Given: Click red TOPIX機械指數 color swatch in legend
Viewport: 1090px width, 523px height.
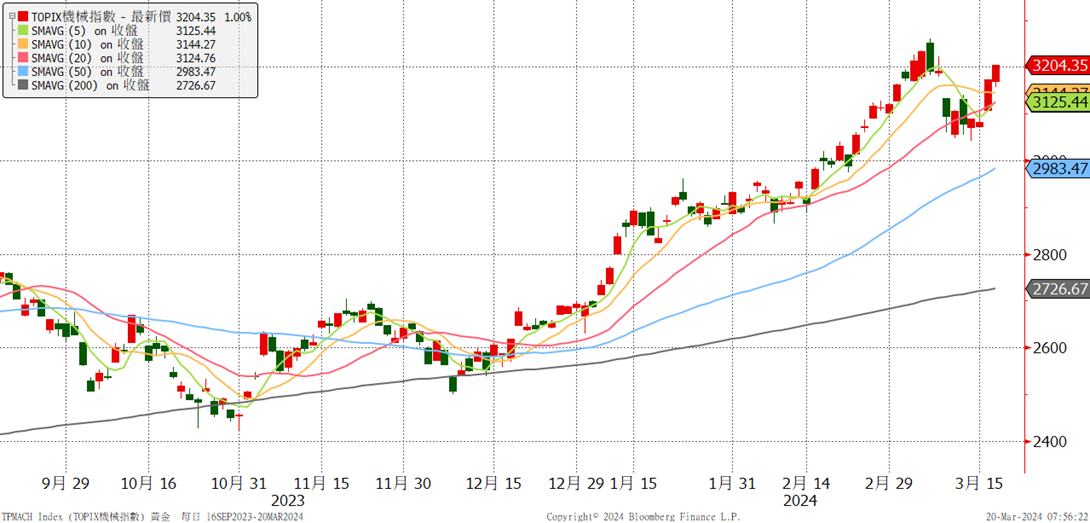Looking at the screenshot, I should pos(22,15).
